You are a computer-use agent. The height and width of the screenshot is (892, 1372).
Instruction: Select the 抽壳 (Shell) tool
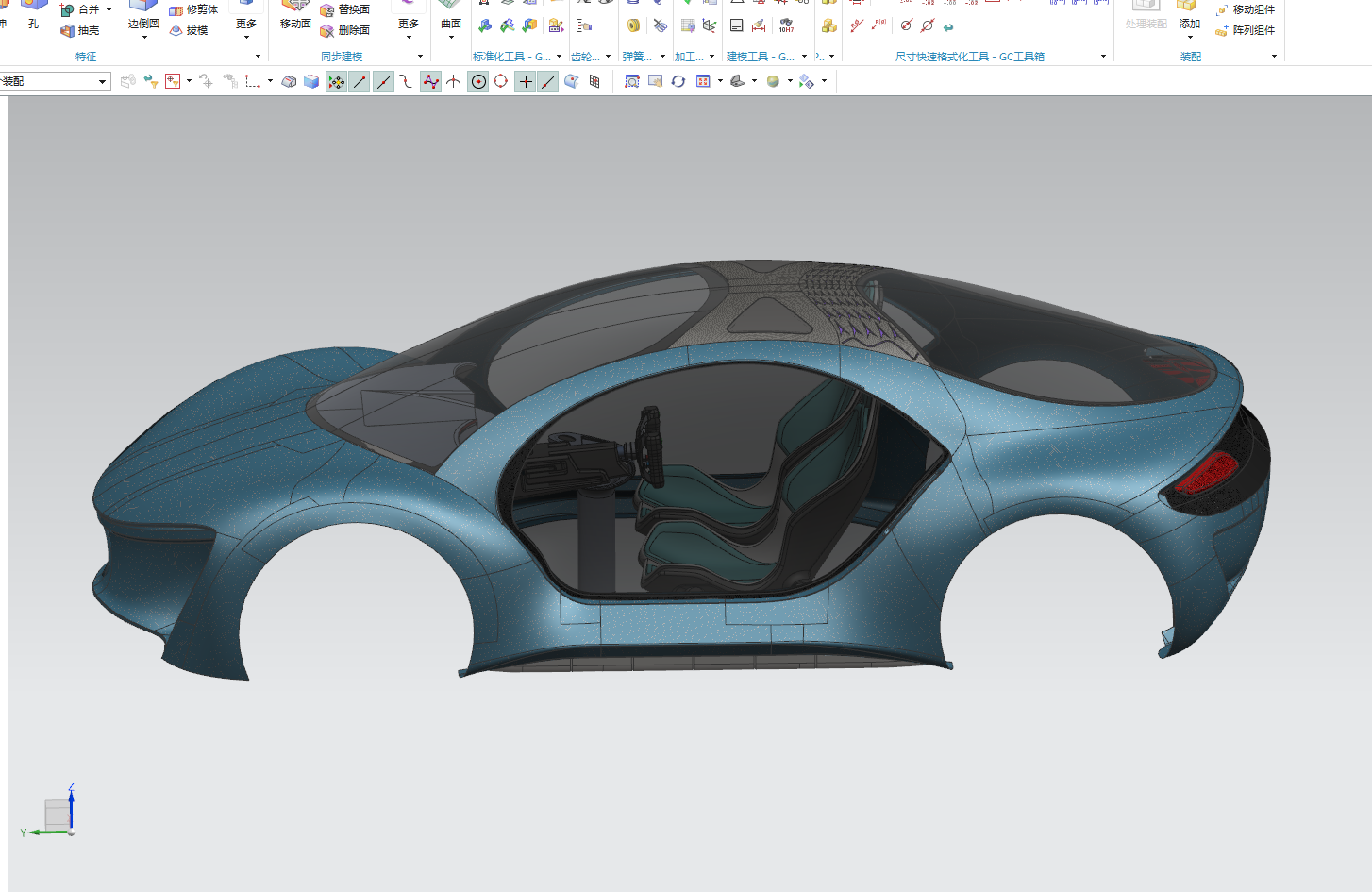coord(79,30)
